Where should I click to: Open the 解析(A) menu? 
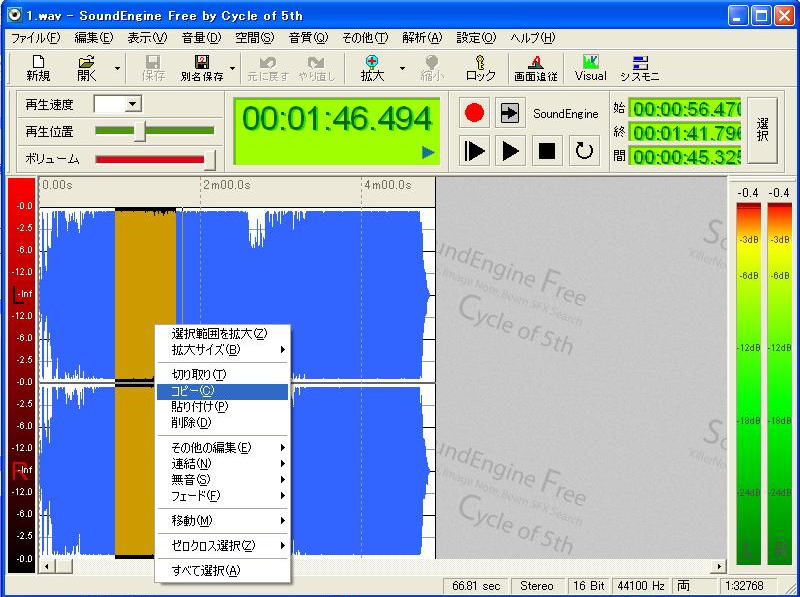(422, 38)
